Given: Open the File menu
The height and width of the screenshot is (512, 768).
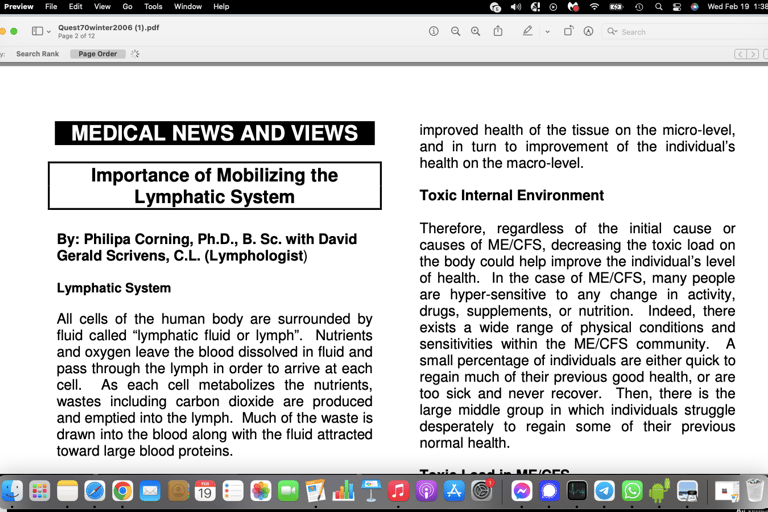Looking at the screenshot, I should [51, 6].
